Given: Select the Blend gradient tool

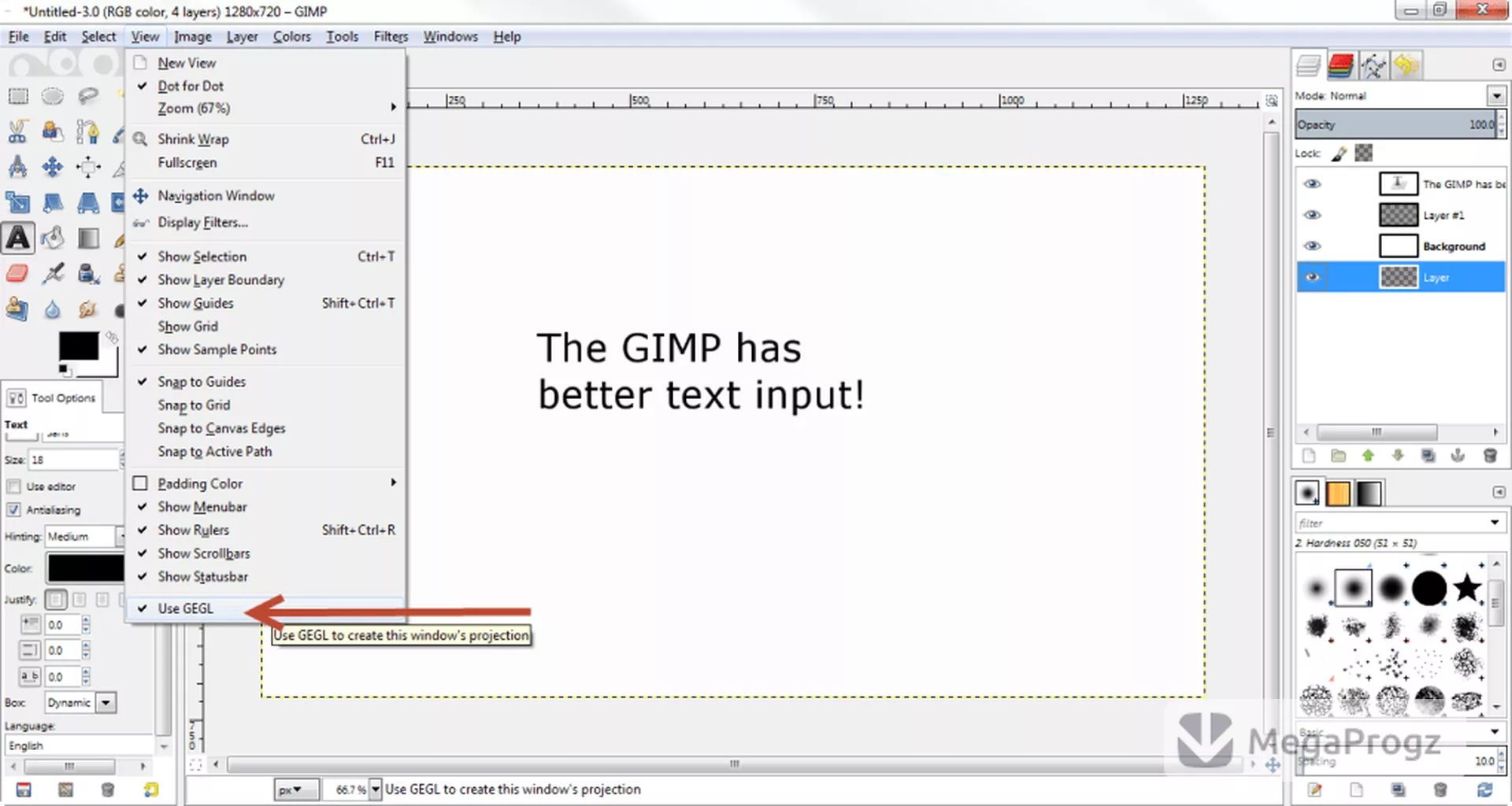Looking at the screenshot, I should 88,238.
